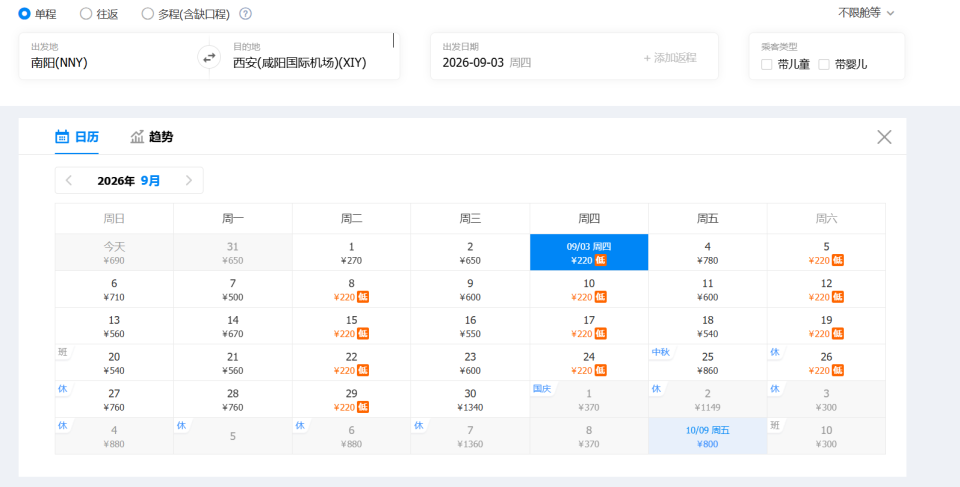Screen dimensions: 960x487
Task: Click September 22 low fare
Action: [x=351, y=363]
